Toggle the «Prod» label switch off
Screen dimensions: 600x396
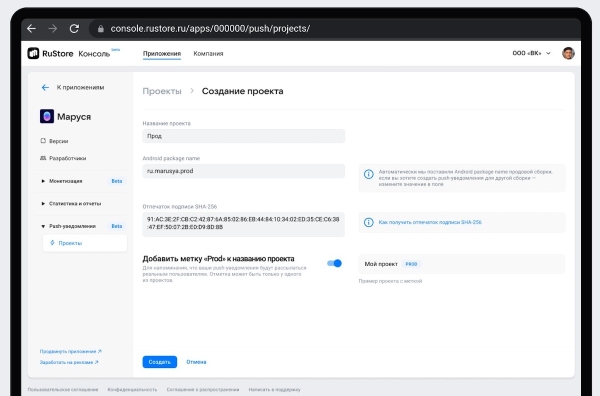click(334, 263)
